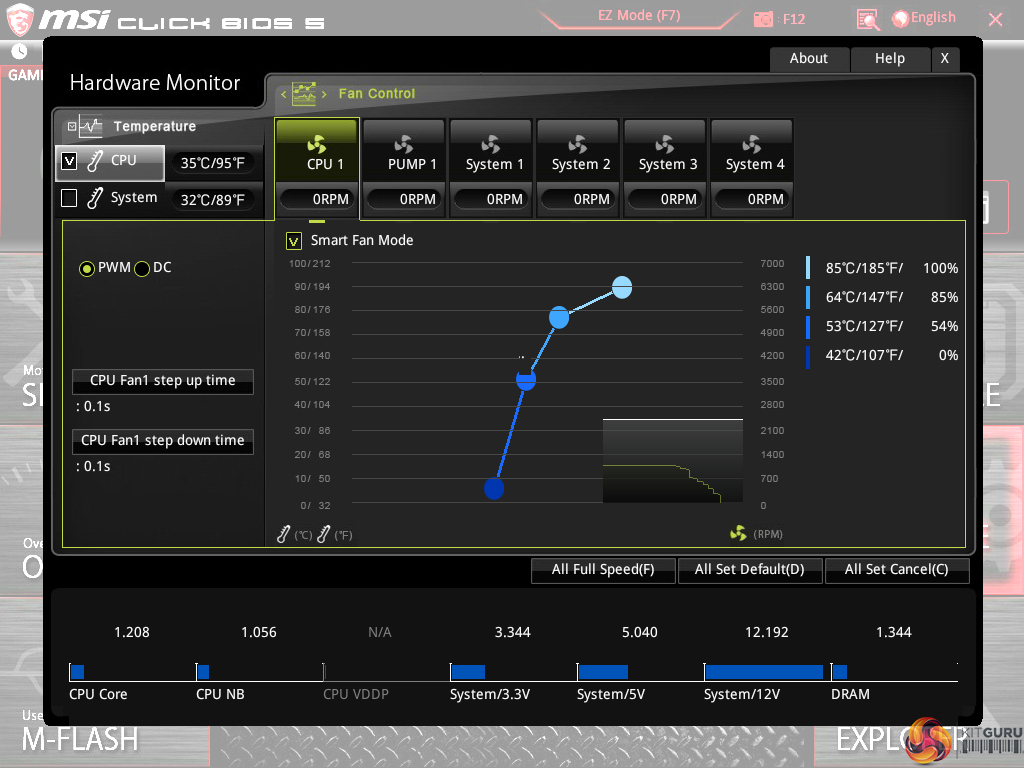Click the System/12V voltage bar
This screenshot has height=768, width=1024.
[764, 672]
